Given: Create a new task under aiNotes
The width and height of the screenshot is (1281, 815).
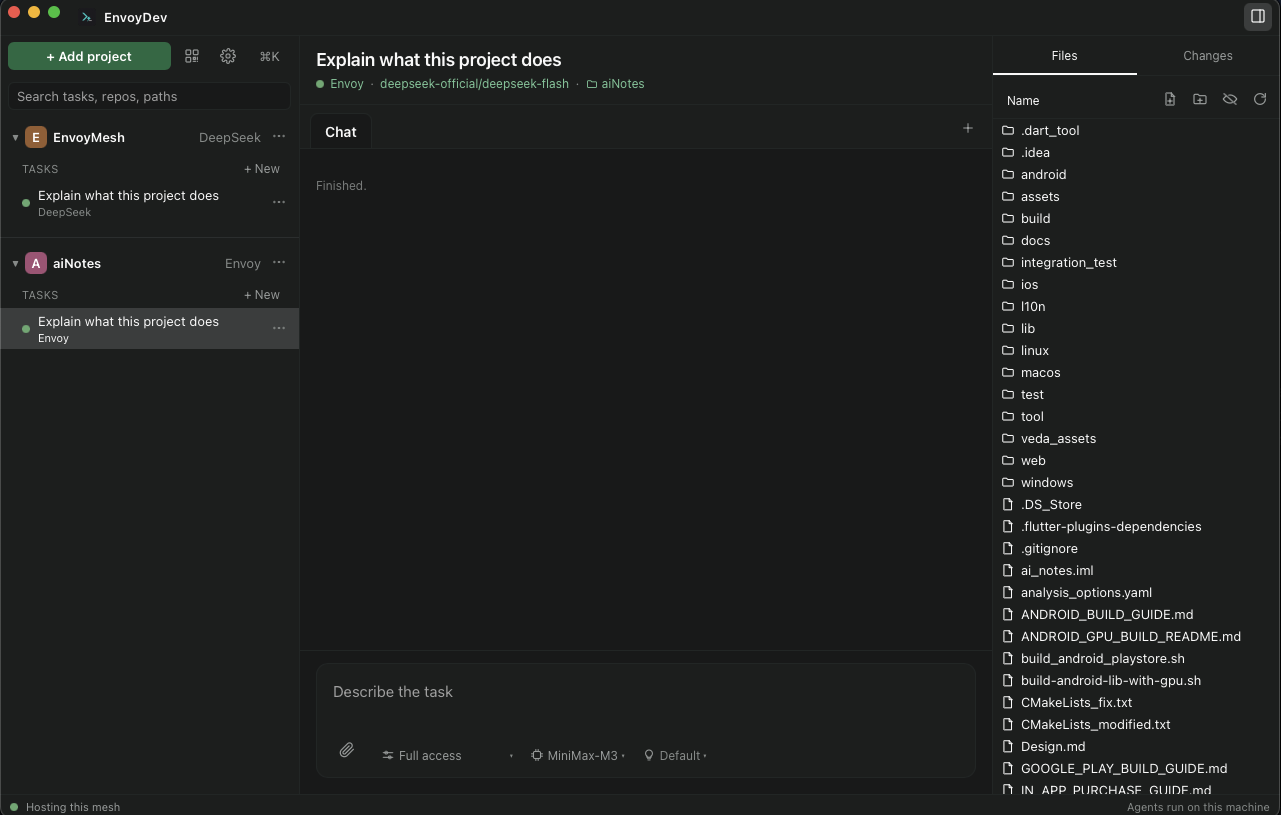Looking at the screenshot, I should pyautogui.click(x=262, y=295).
